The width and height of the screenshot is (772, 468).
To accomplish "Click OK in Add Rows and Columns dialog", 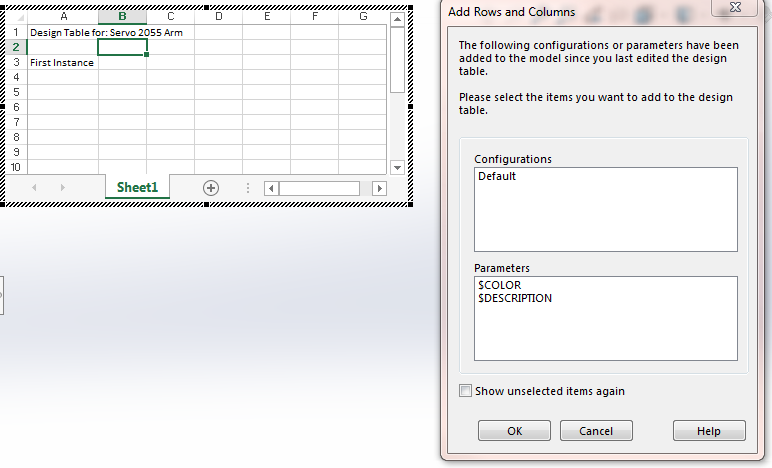I will pos(514,431).
